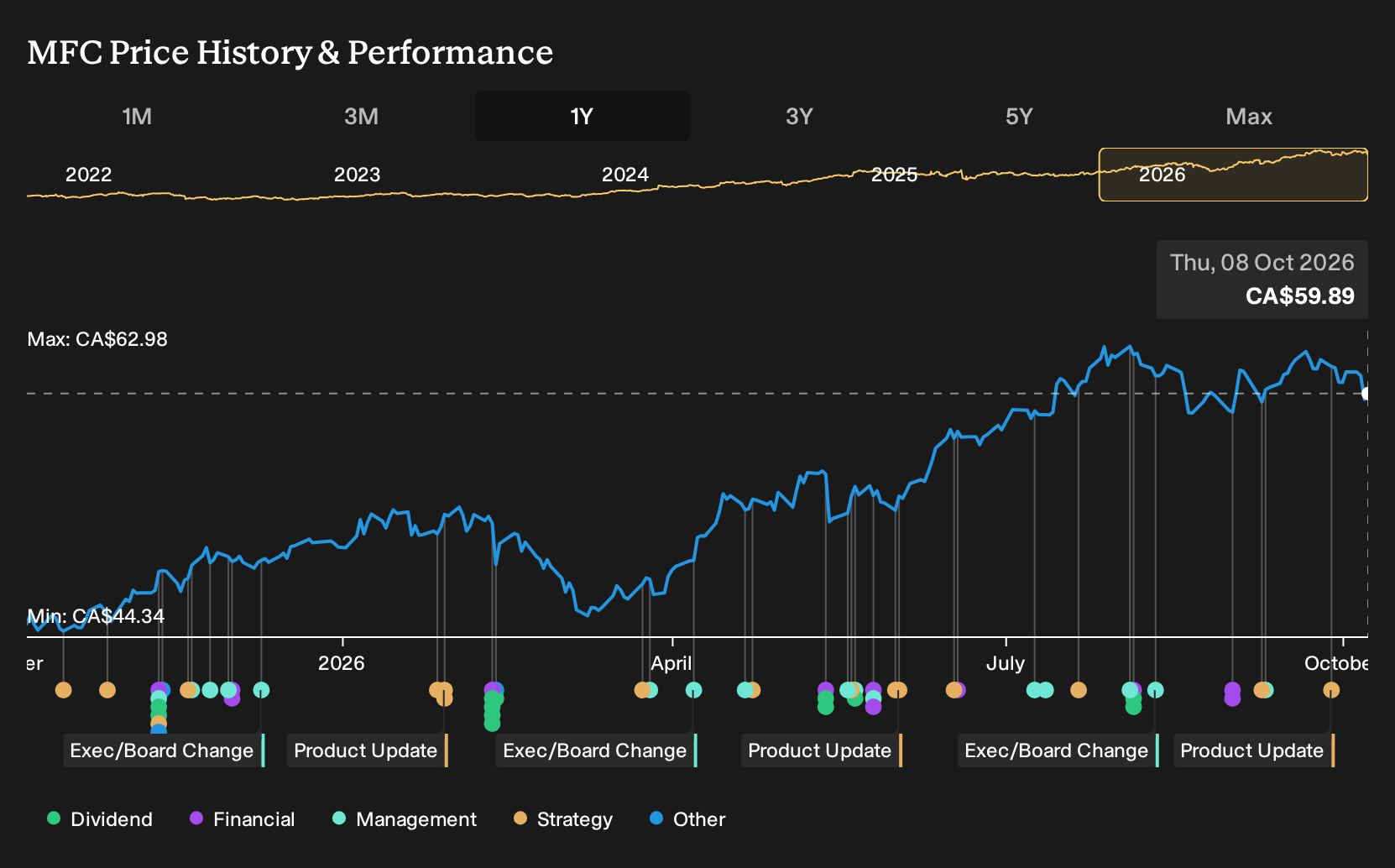Toggle the Management legend filter
This screenshot has height=868, width=1395.
click(405, 819)
